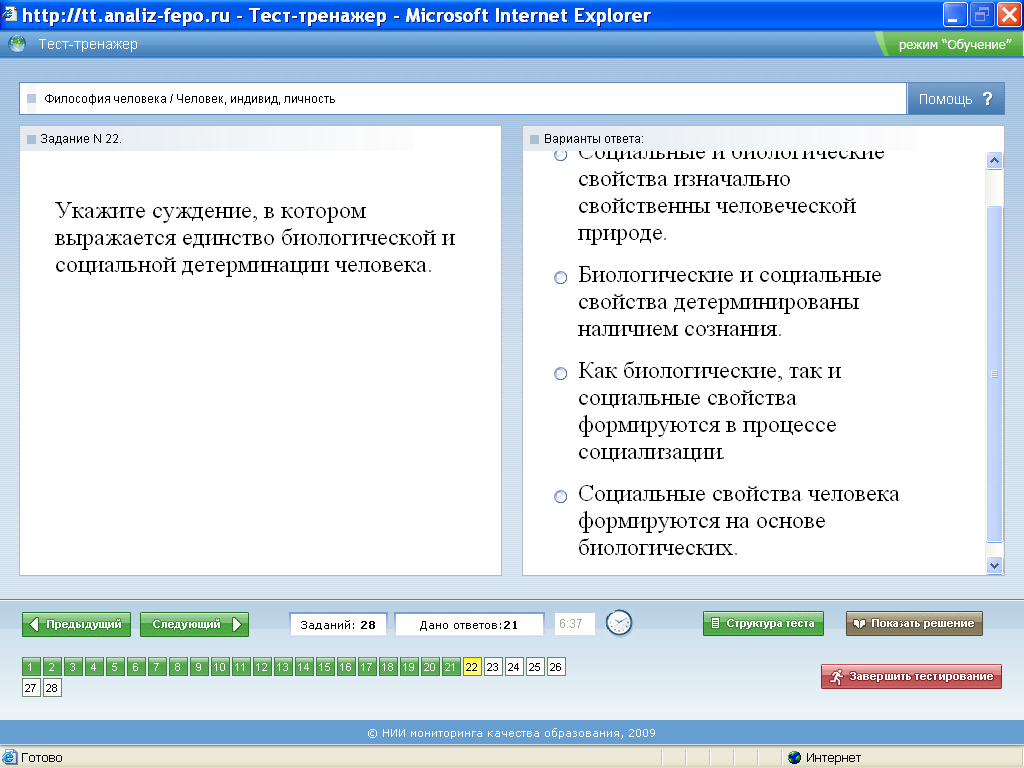Open the Помощь help button
The image size is (1024, 768).
click(955, 99)
